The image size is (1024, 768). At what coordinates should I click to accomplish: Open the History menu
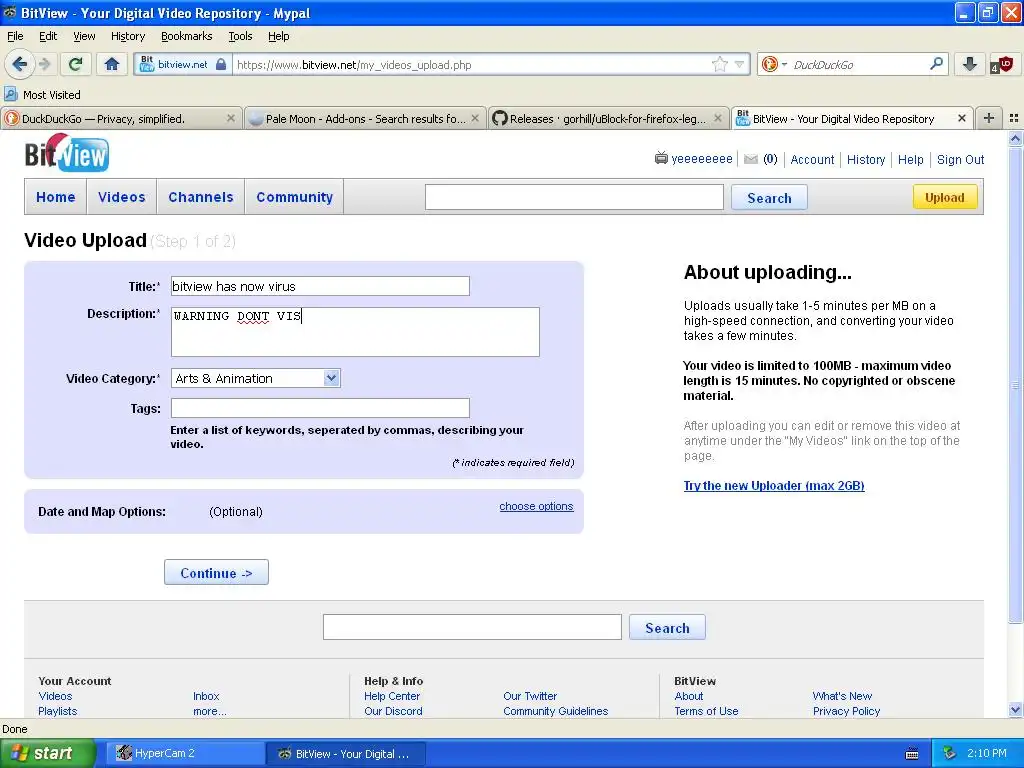point(127,36)
